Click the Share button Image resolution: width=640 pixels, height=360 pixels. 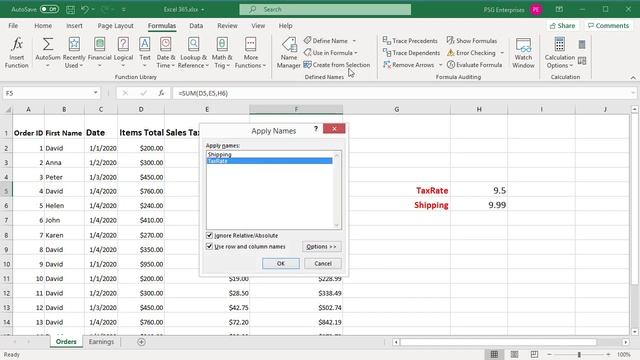coord(562,25)
